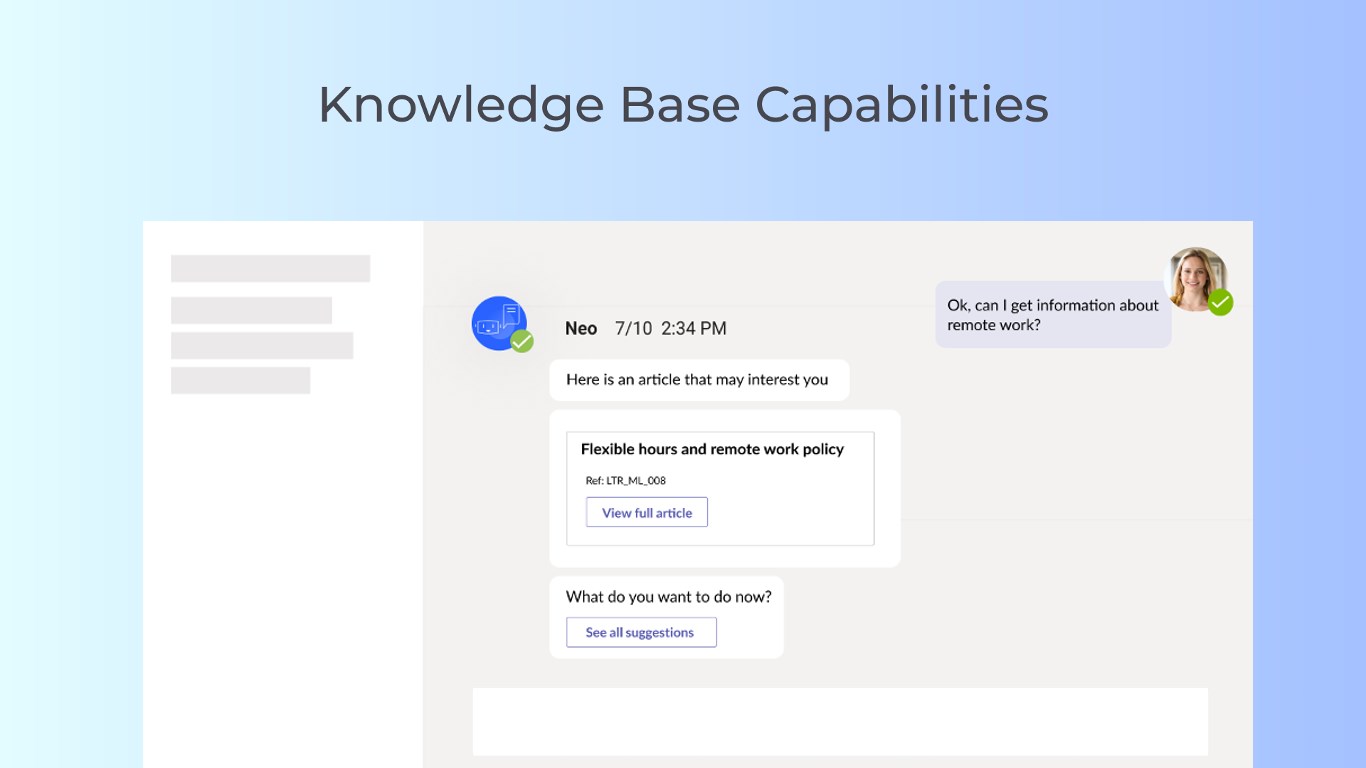The width and height of the screenshot is (1366, 768).
Task: Click the user's profile photo
Action: tap(1195, 278)
